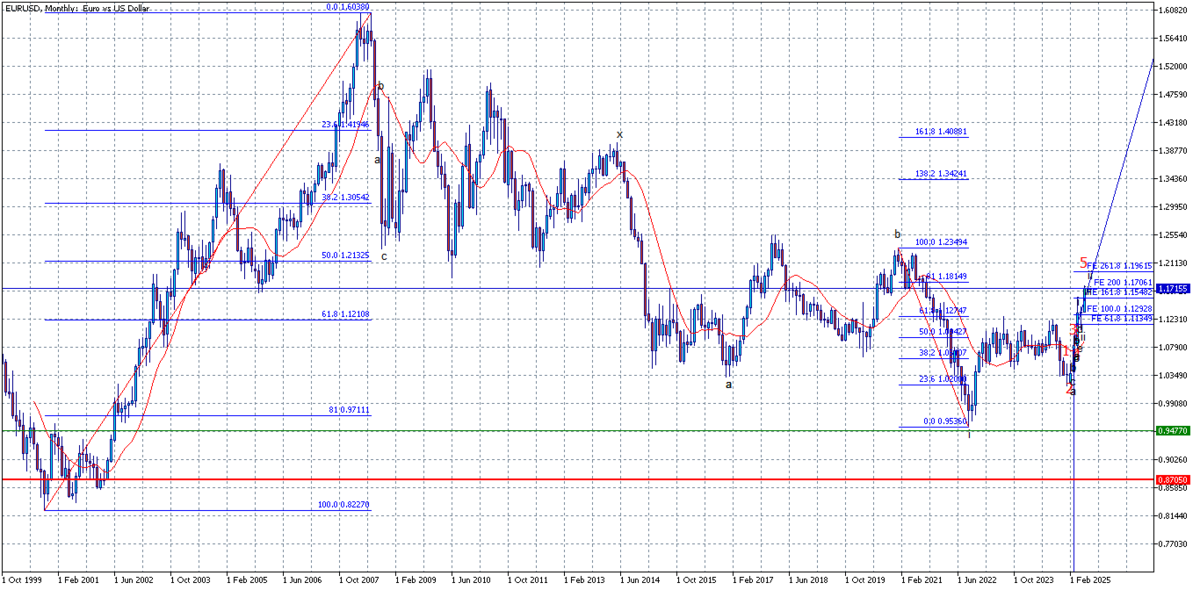The width and height of the screenshot is (1200, 590).
Task: Select the 138.2 1.34241 extension label
Action: [x=941, y=174]
